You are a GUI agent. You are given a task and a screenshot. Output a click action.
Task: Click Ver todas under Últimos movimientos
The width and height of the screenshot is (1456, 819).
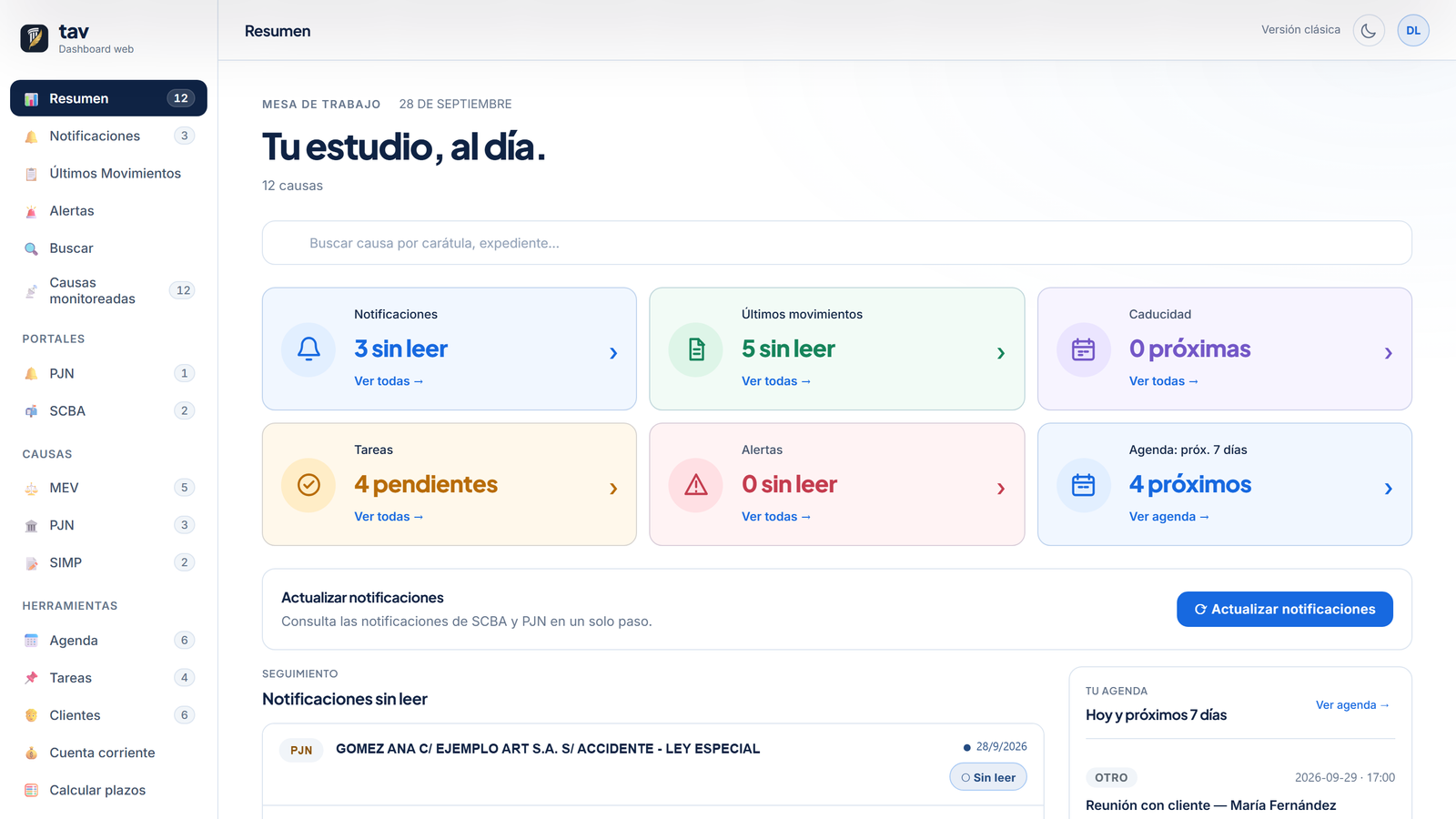tap(776, 381)
